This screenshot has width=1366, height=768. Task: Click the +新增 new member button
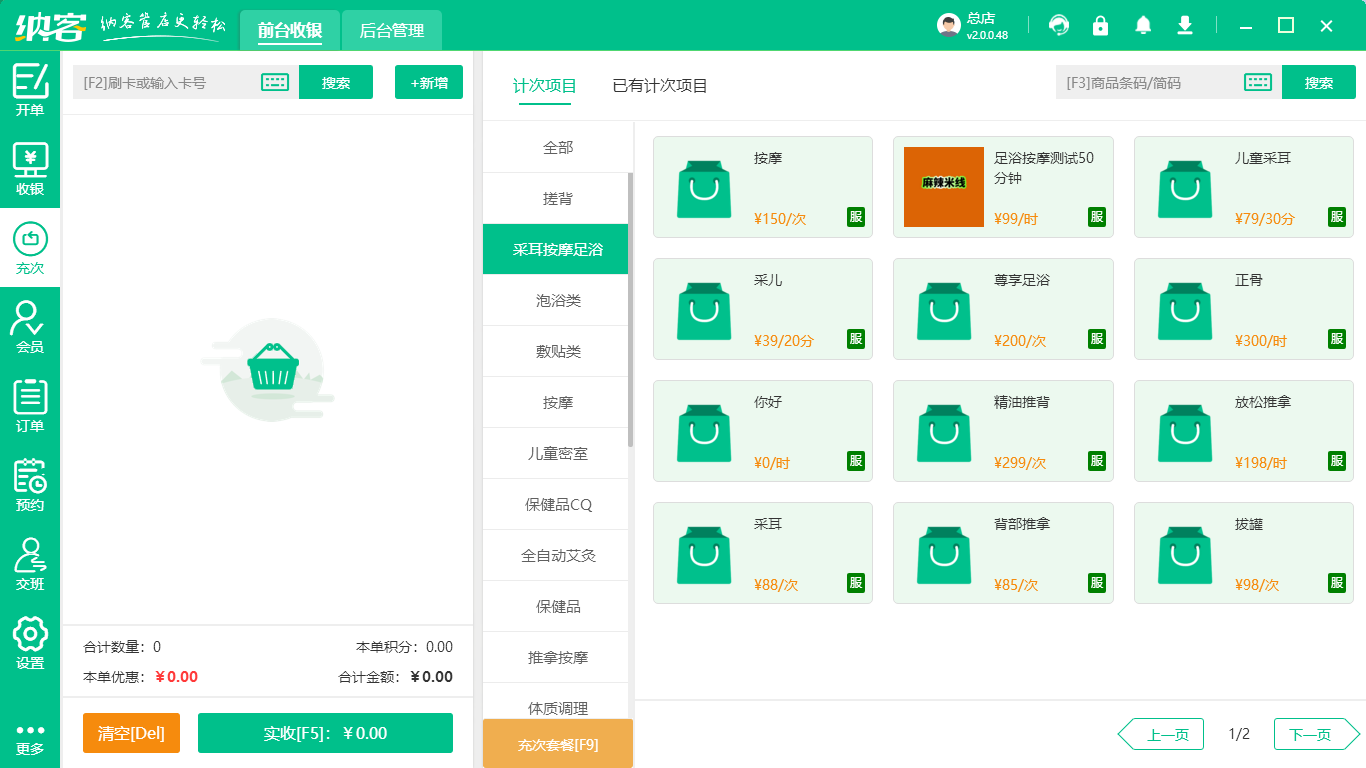point(428,82)
